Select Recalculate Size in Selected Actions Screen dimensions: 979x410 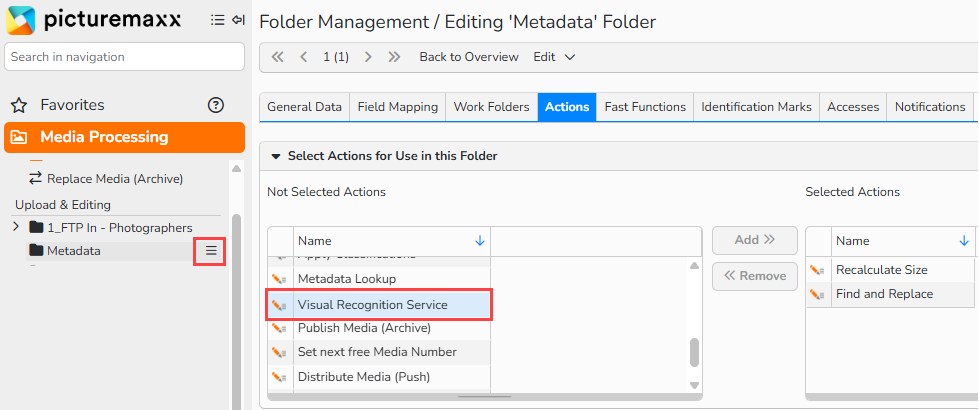pyautogui.click(x=890, y=270)
